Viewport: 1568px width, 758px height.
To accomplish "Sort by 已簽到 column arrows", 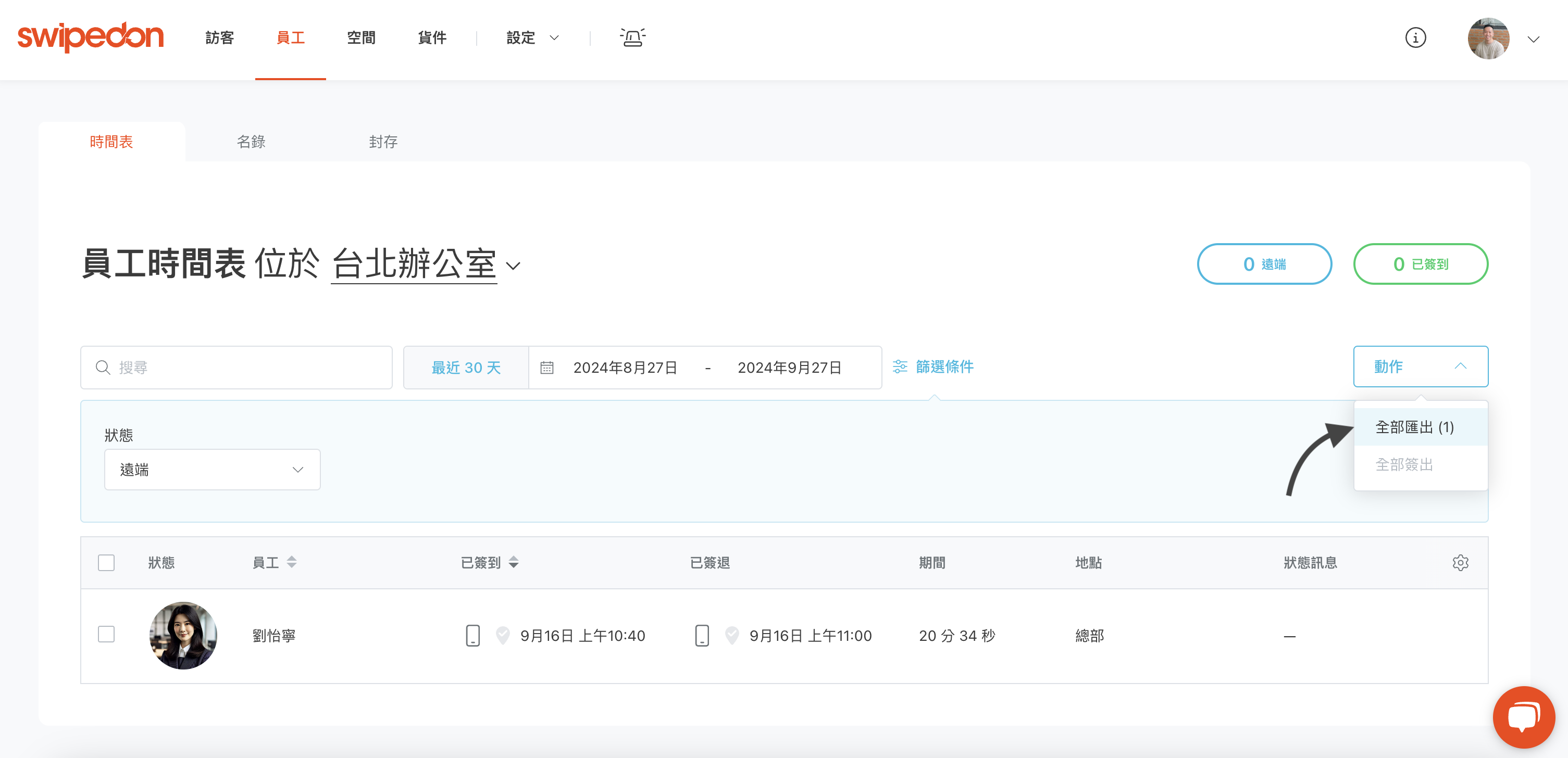I will [514, 563].
